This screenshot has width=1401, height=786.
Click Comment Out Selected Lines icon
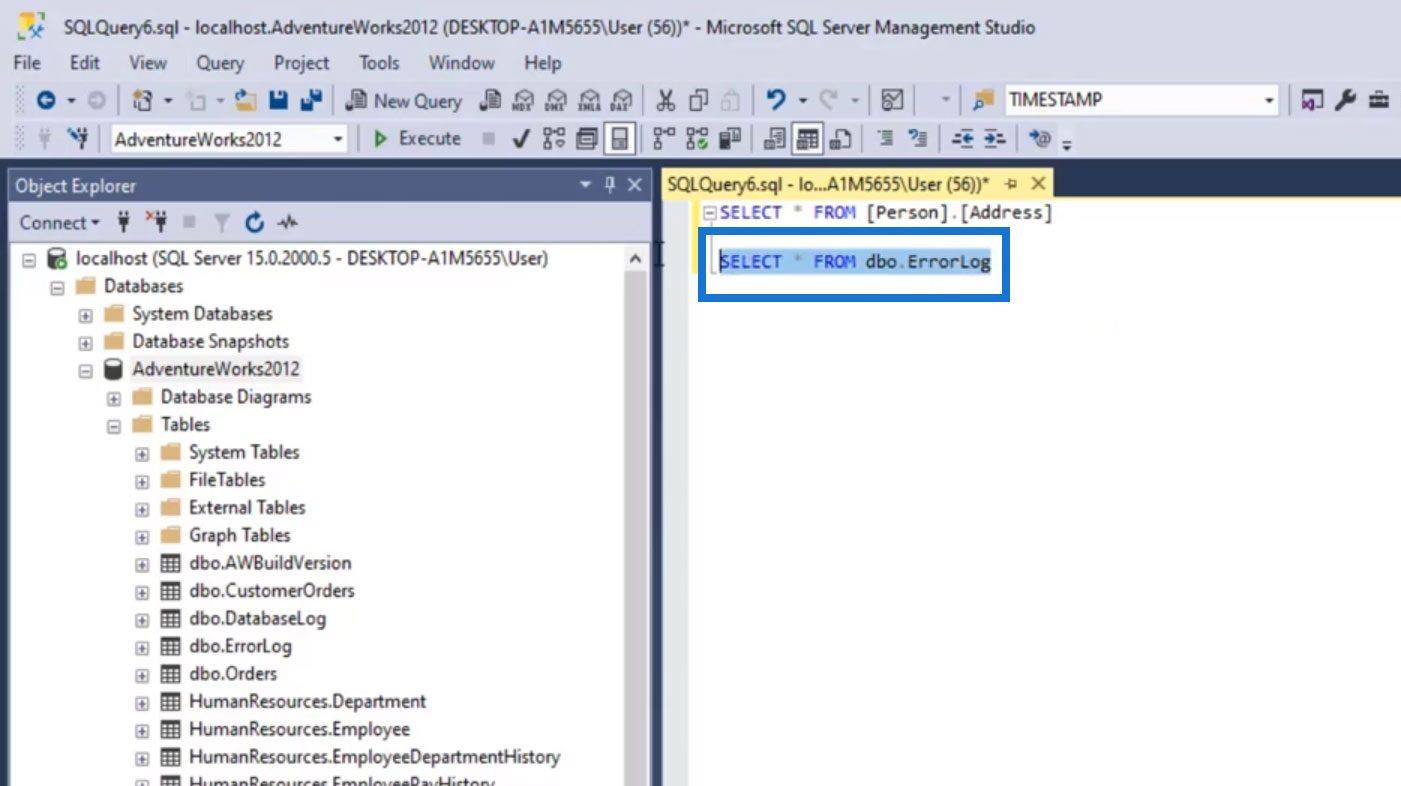point(885,139)
